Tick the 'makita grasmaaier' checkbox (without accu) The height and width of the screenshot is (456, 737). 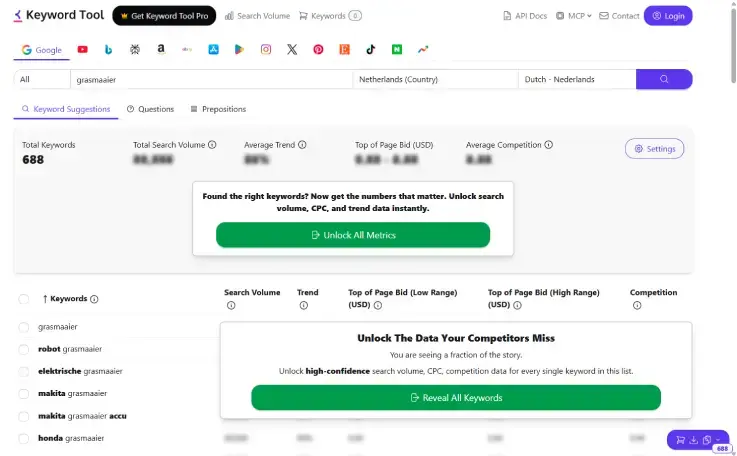(24, 394)
